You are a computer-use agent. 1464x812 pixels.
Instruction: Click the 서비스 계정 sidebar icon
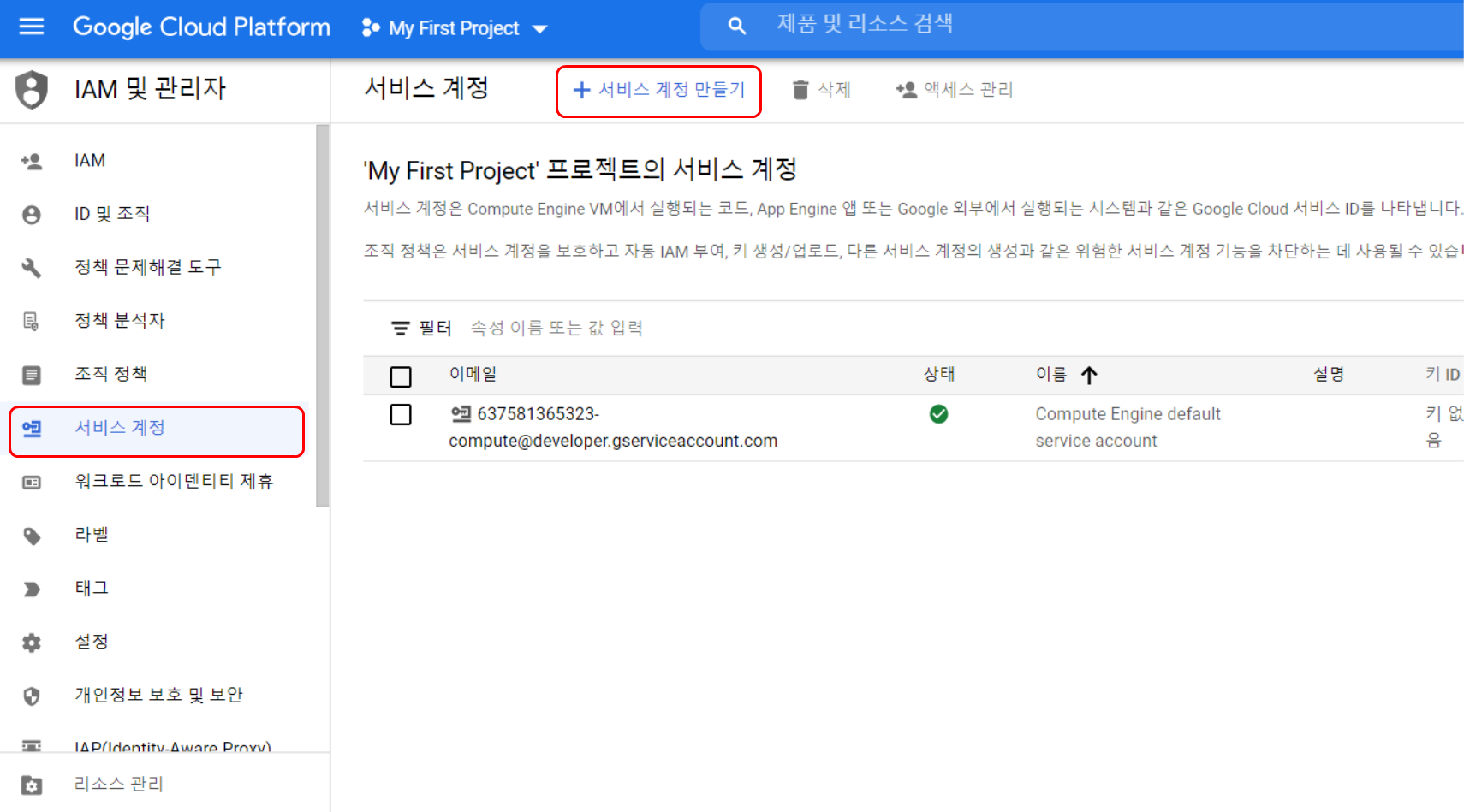tap(32, 429)
